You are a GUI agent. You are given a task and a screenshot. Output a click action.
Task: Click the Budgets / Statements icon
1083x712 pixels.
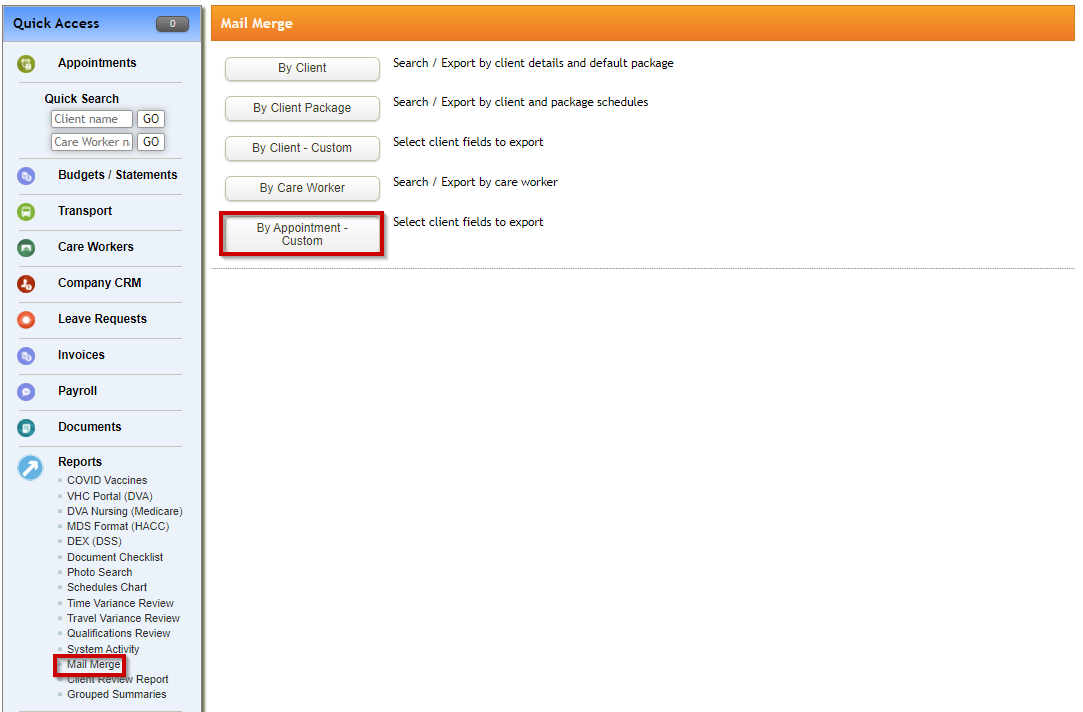click(26, 176)
